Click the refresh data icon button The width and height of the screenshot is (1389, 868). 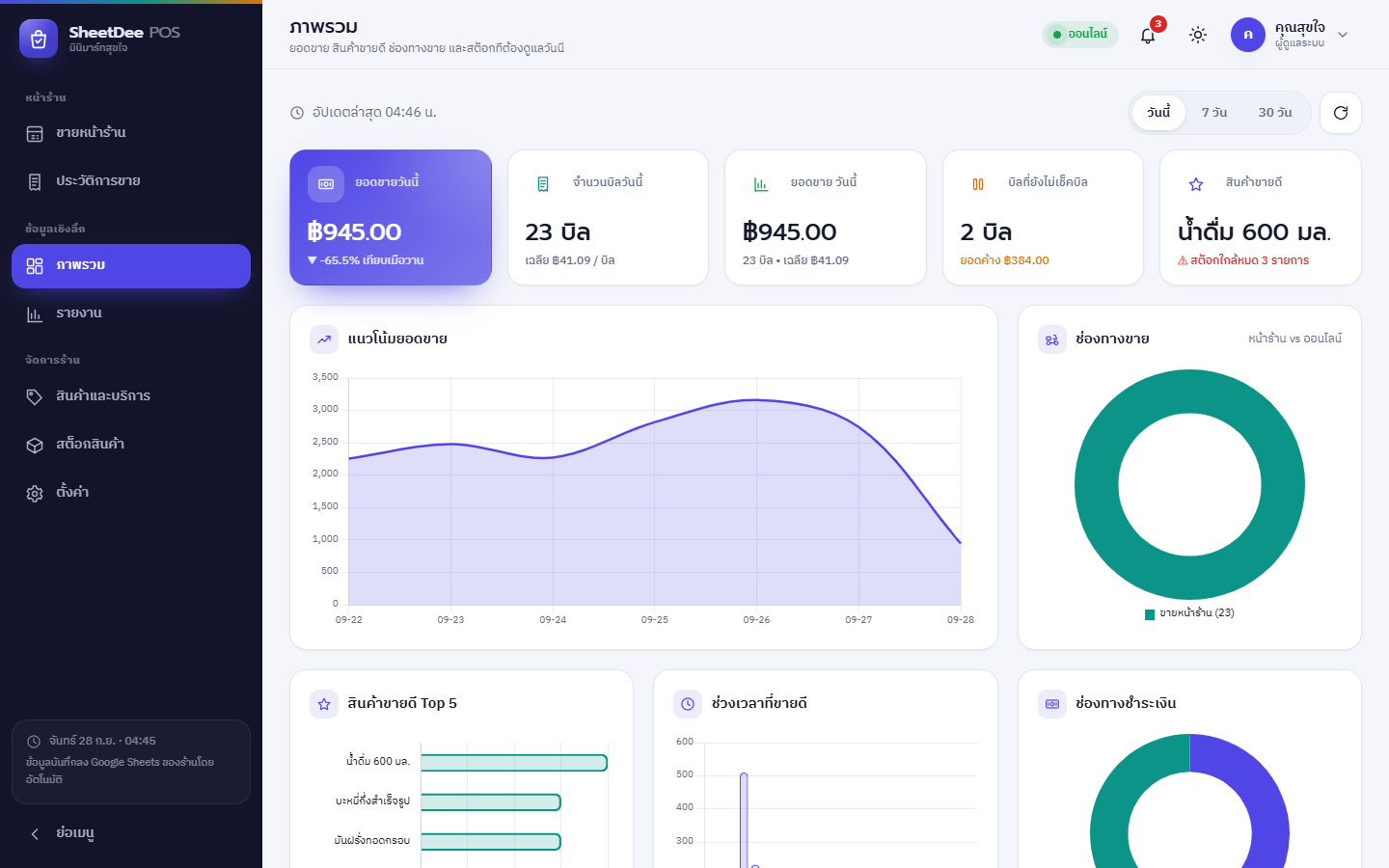[1341, 113]
